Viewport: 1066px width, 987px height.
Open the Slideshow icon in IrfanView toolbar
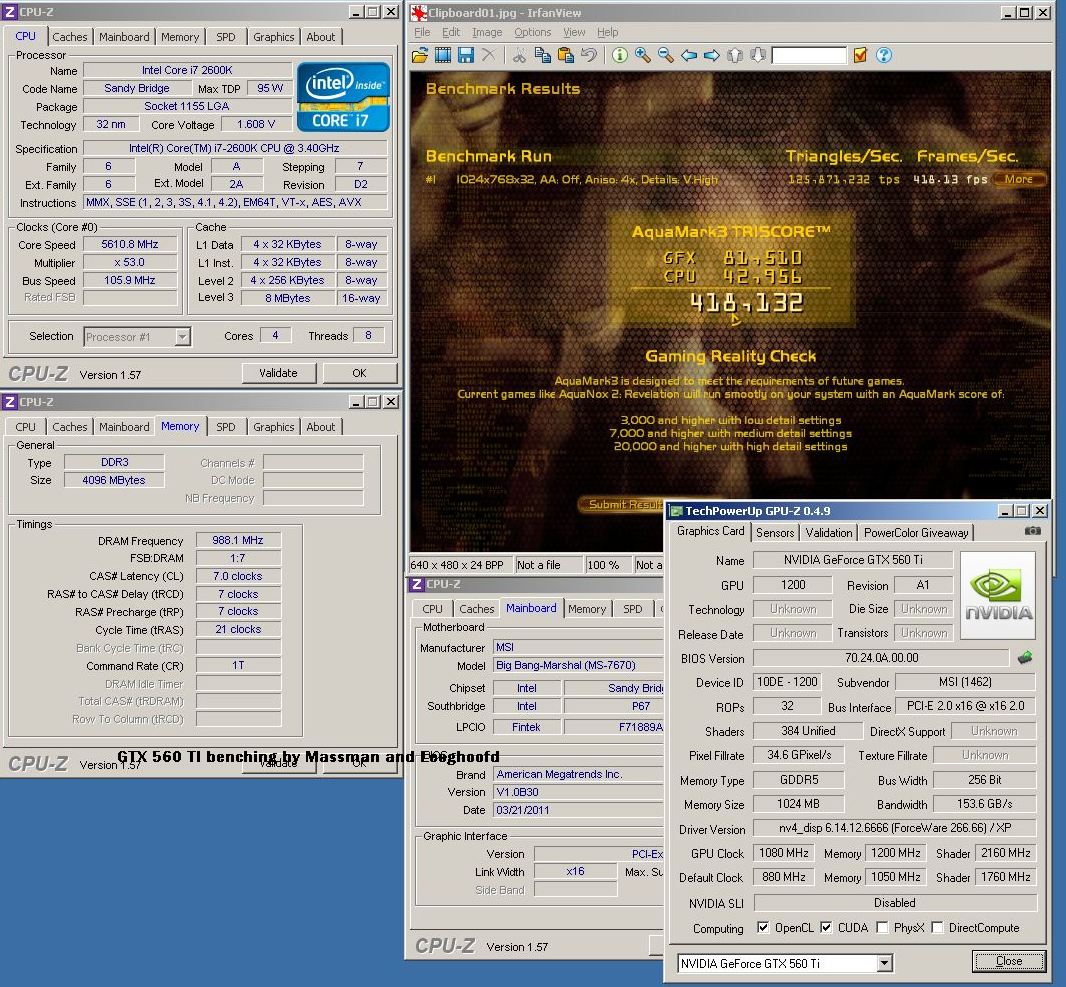click(x=443, y=56)
